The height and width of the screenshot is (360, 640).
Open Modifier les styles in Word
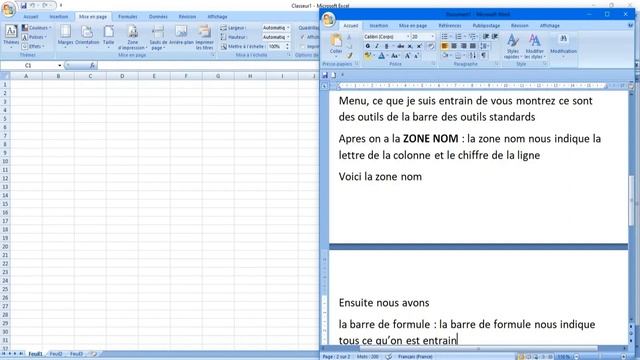(x=534, y=46)
